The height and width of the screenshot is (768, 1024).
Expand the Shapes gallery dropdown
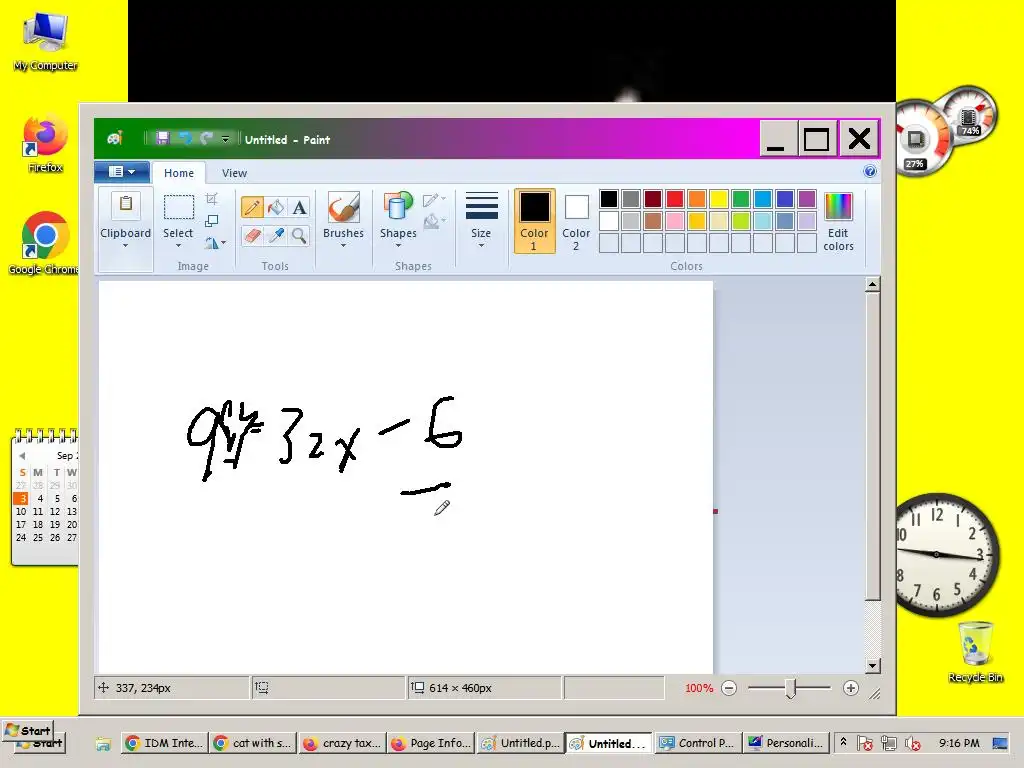click(x=398, y=246)
